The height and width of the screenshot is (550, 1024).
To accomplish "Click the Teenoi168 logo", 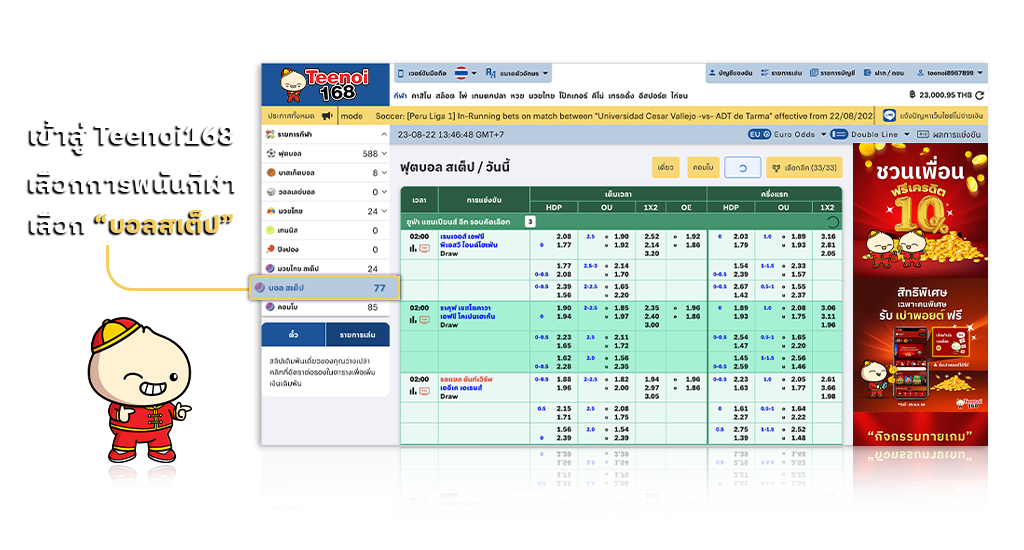I will point(325,85).
